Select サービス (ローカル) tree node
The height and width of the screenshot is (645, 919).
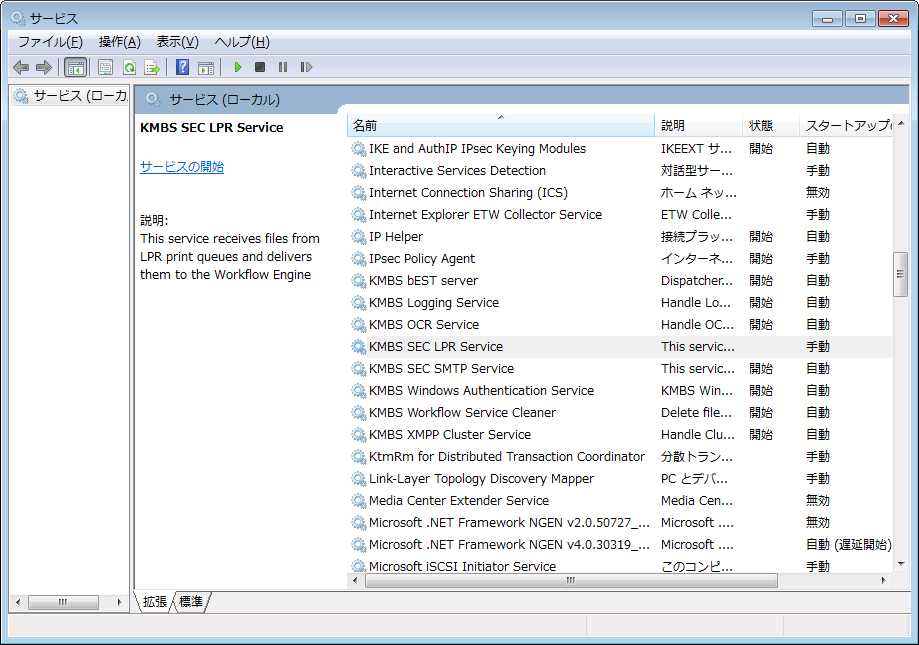(70, 95)
